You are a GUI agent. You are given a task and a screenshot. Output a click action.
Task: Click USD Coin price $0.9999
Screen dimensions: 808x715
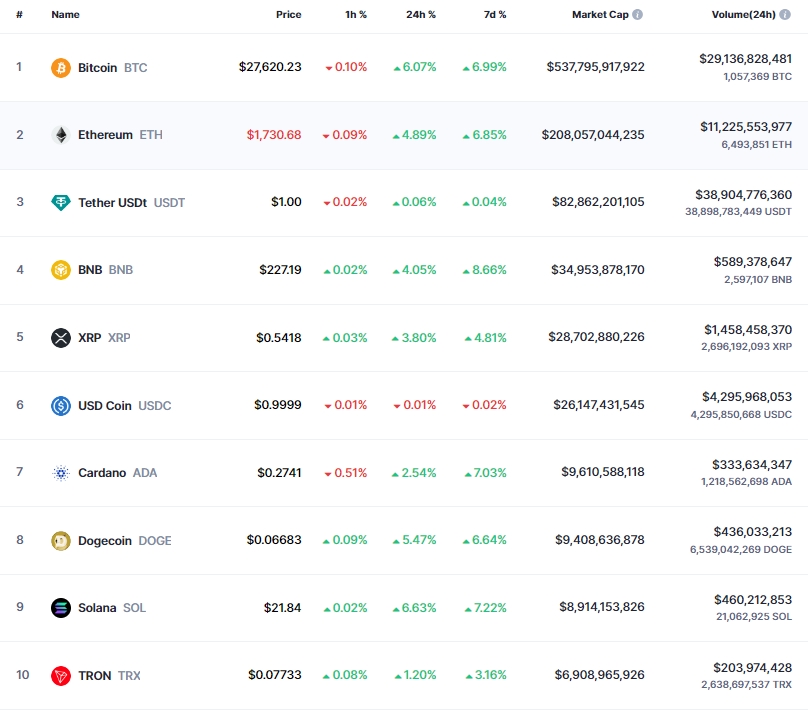pos(278,405)
